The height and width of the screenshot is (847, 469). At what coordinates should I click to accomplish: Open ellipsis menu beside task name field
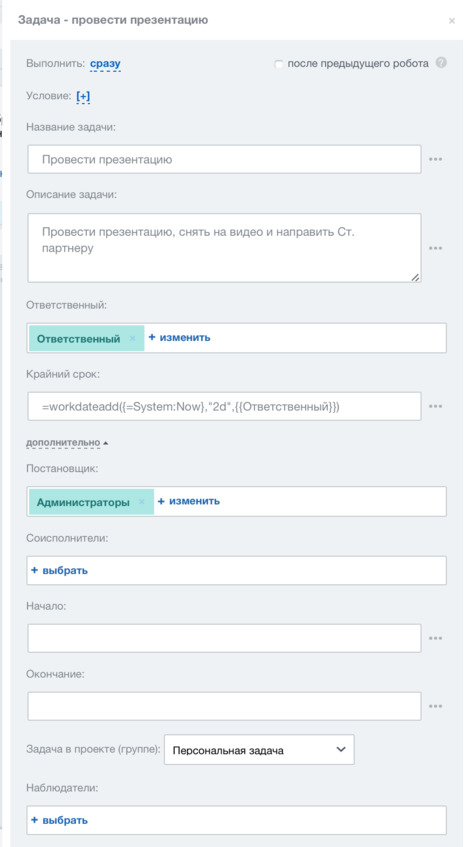436,159
